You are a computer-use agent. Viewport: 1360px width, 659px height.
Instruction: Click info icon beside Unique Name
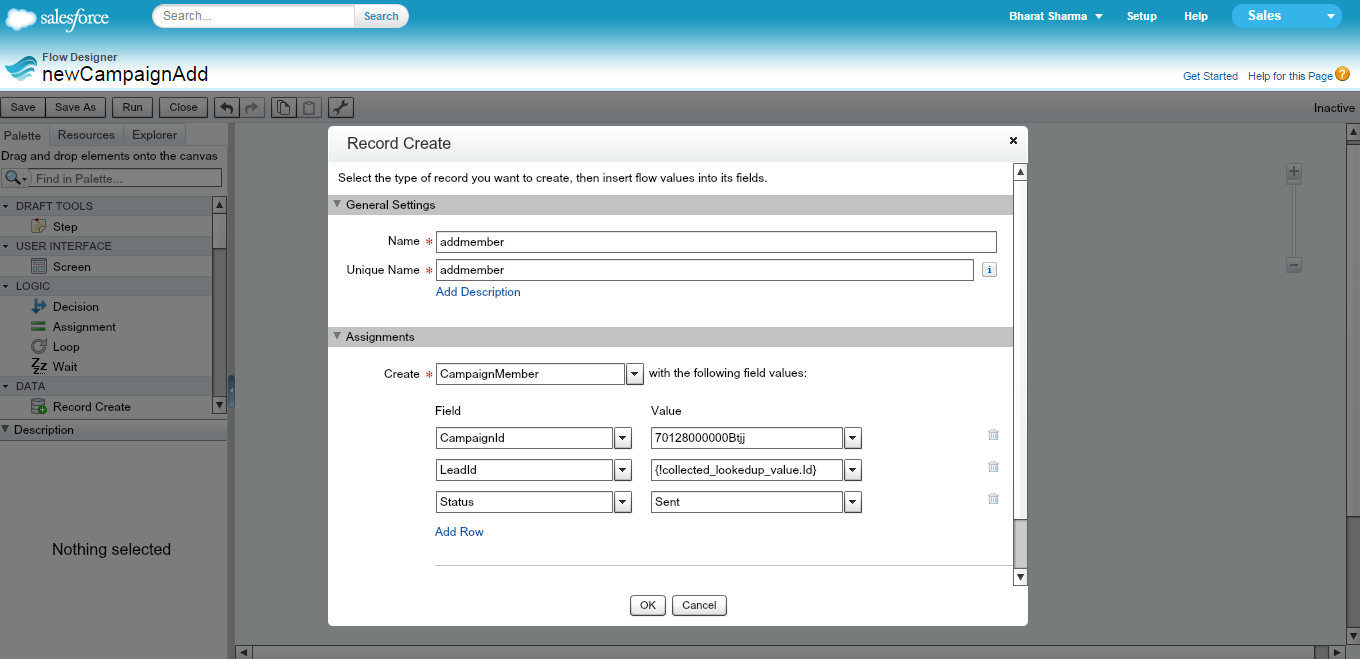tap(989, 270)
